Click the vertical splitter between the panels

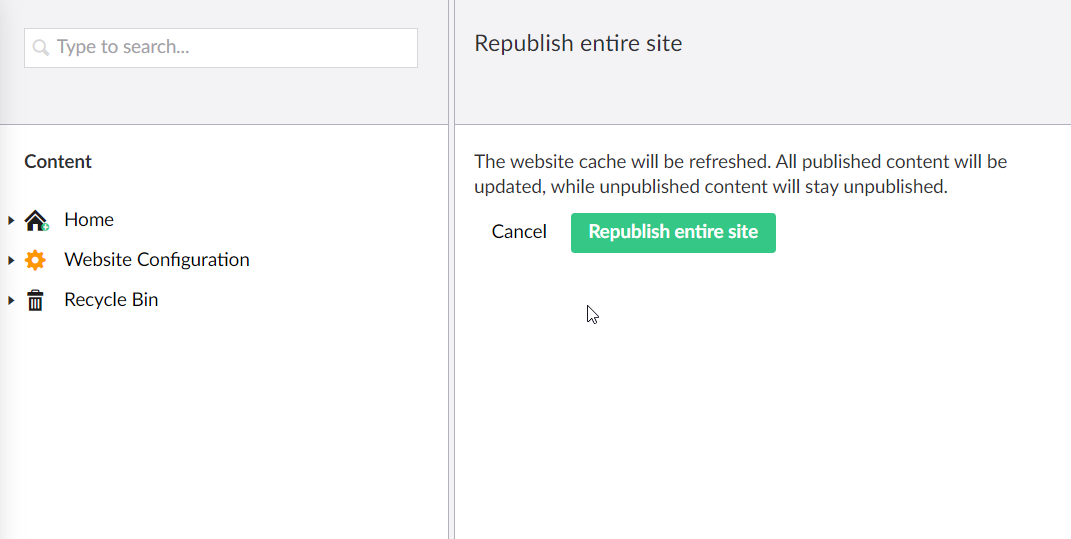click(x=451, y=269)
